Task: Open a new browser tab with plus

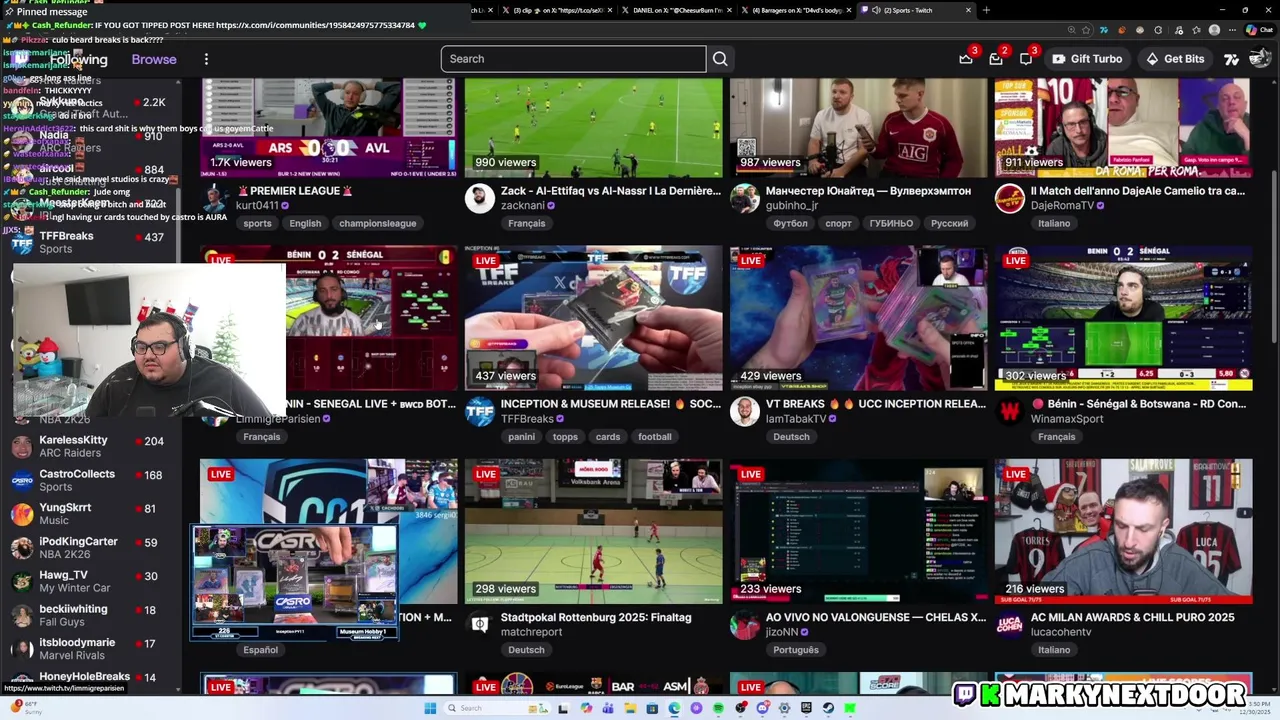Action: coord(986,10)
